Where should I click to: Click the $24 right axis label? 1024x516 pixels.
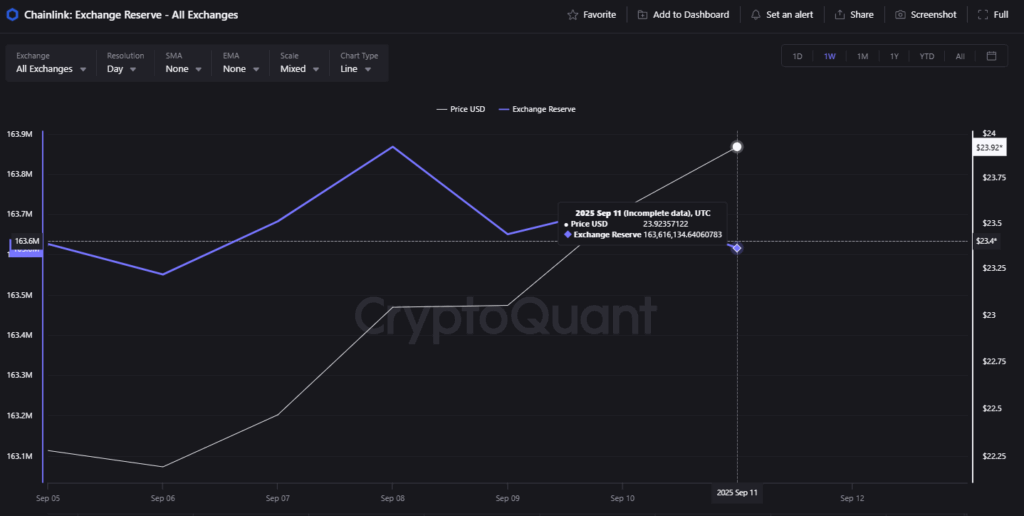coord(988,133)
